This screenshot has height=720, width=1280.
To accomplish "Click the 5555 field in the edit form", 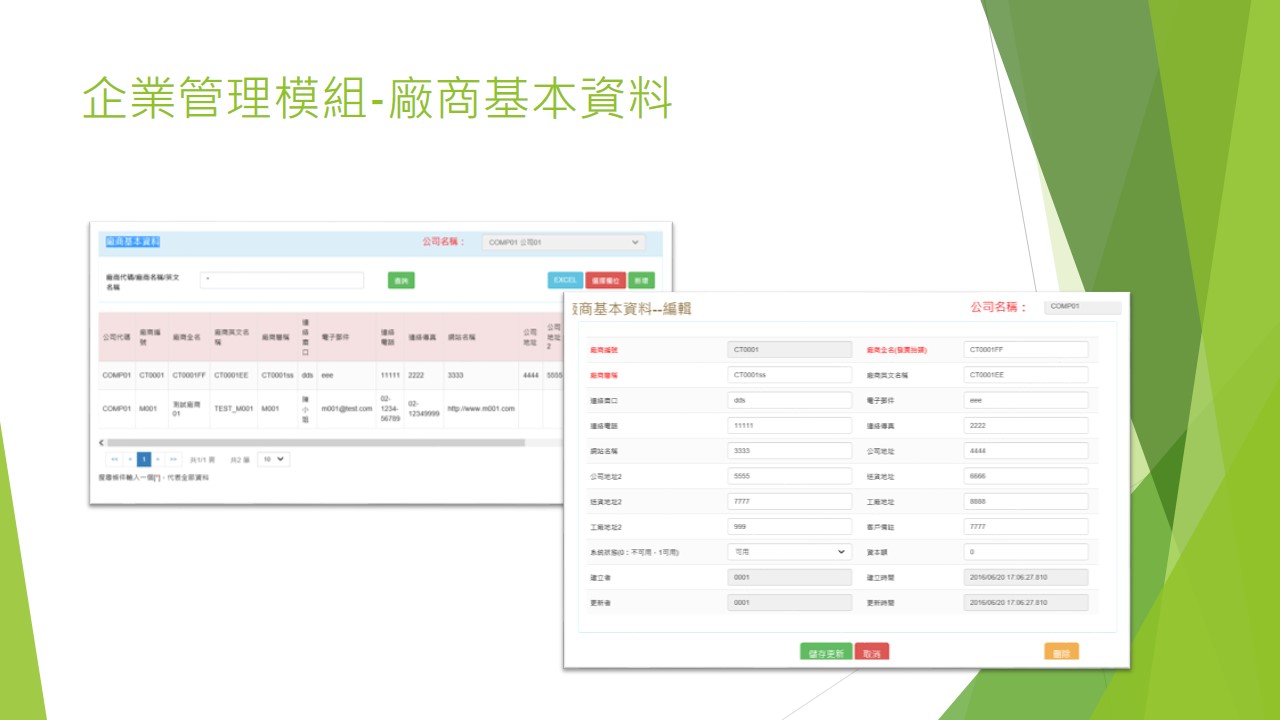I will coord(790,476).
